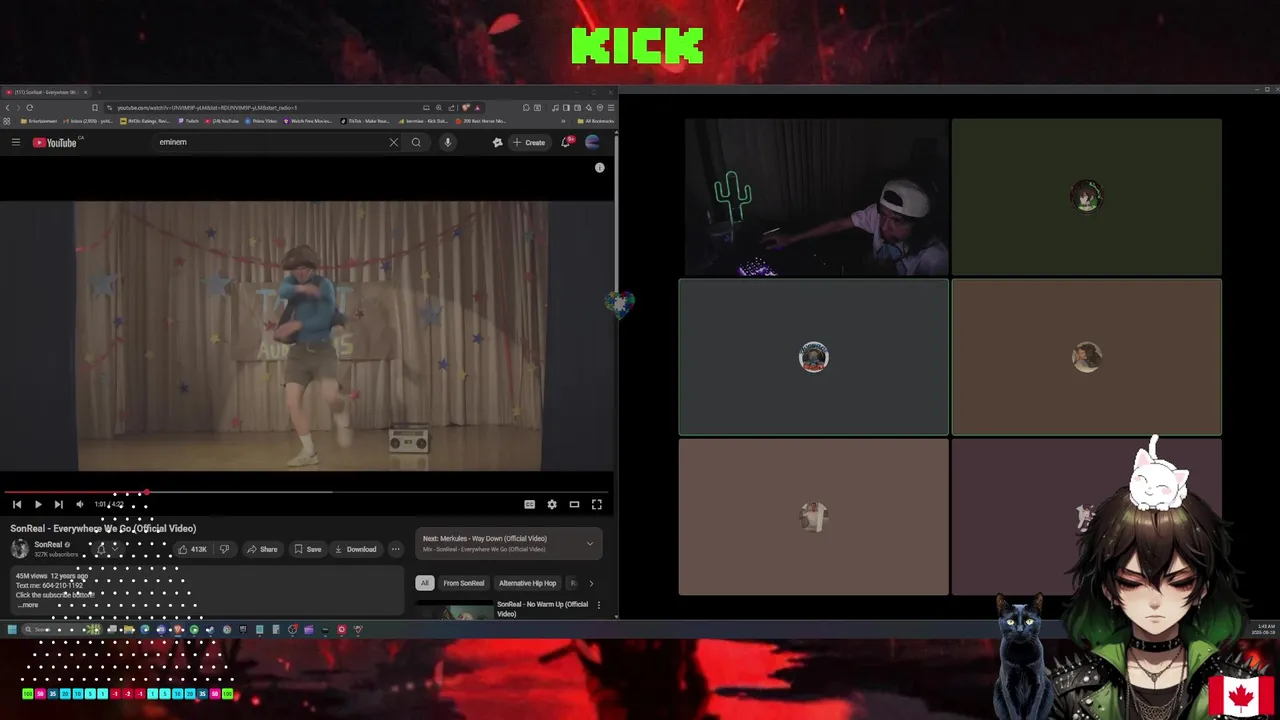Reload the page with the browser refresh icon

coord(30,107)
